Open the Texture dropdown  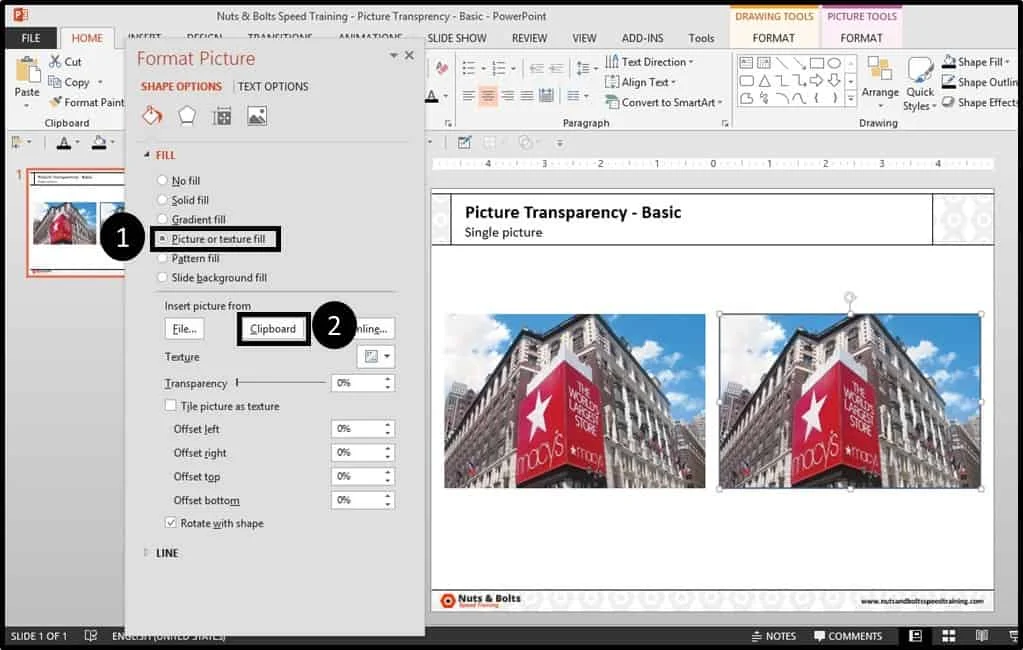click(376, 356)
